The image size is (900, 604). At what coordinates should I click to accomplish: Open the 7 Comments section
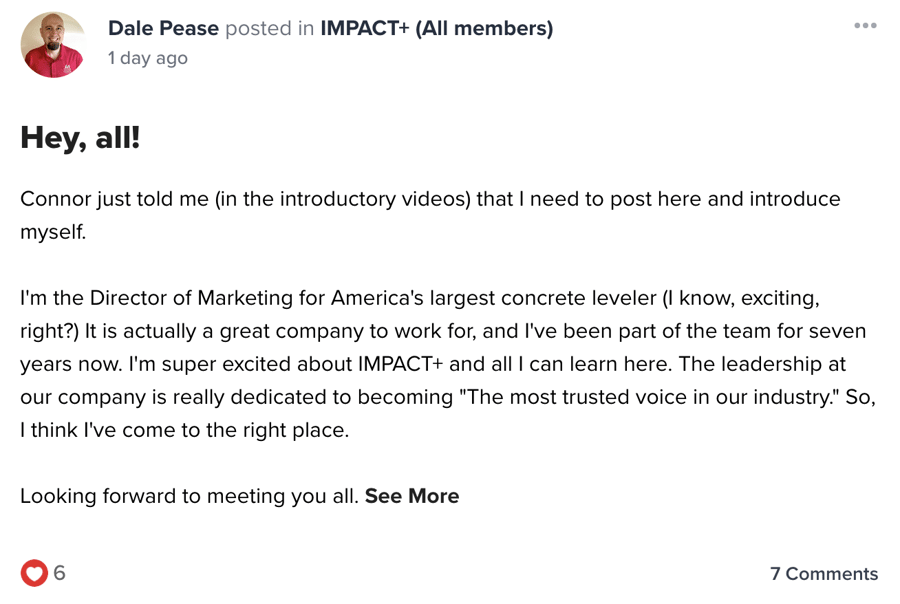tap(824, 573)
